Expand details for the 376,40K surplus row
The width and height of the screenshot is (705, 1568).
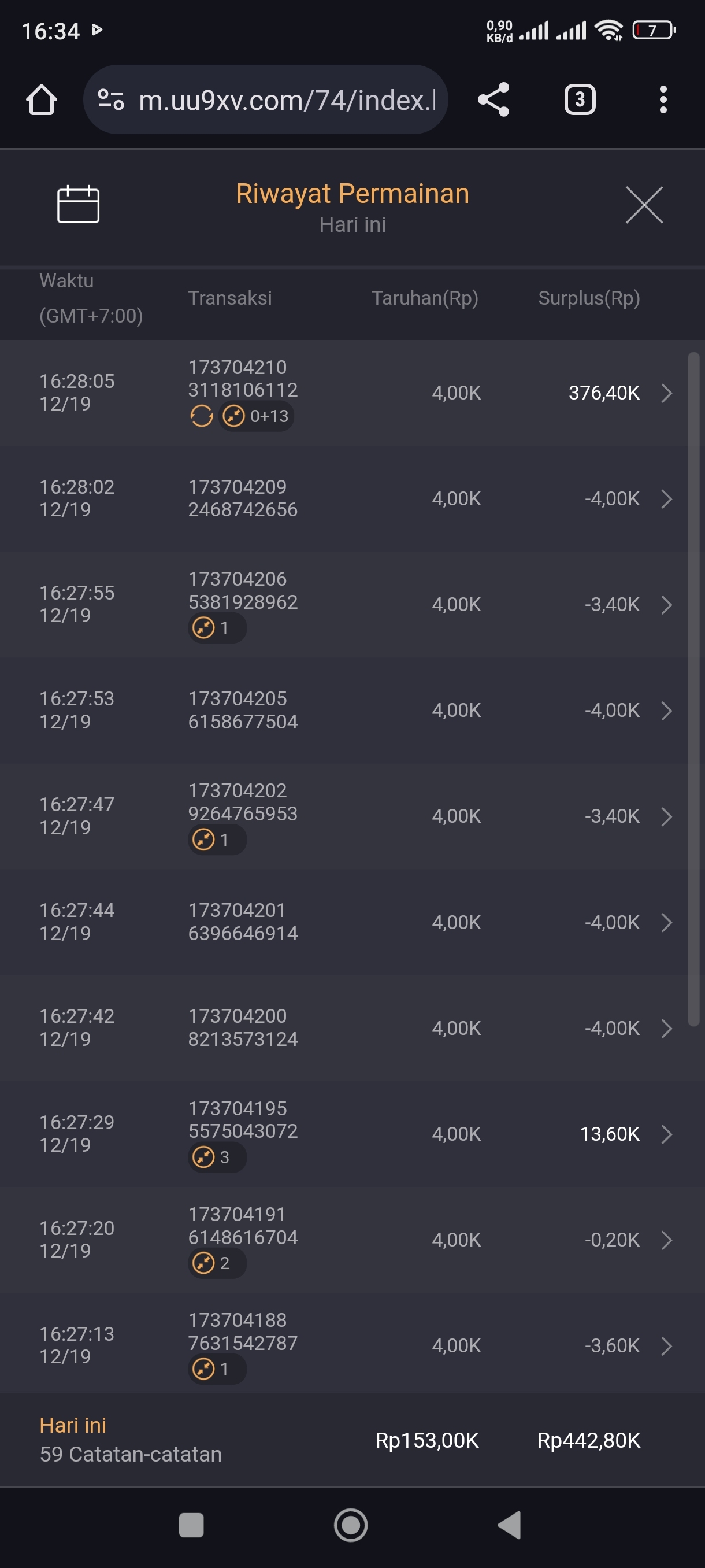tap(667, 393)
